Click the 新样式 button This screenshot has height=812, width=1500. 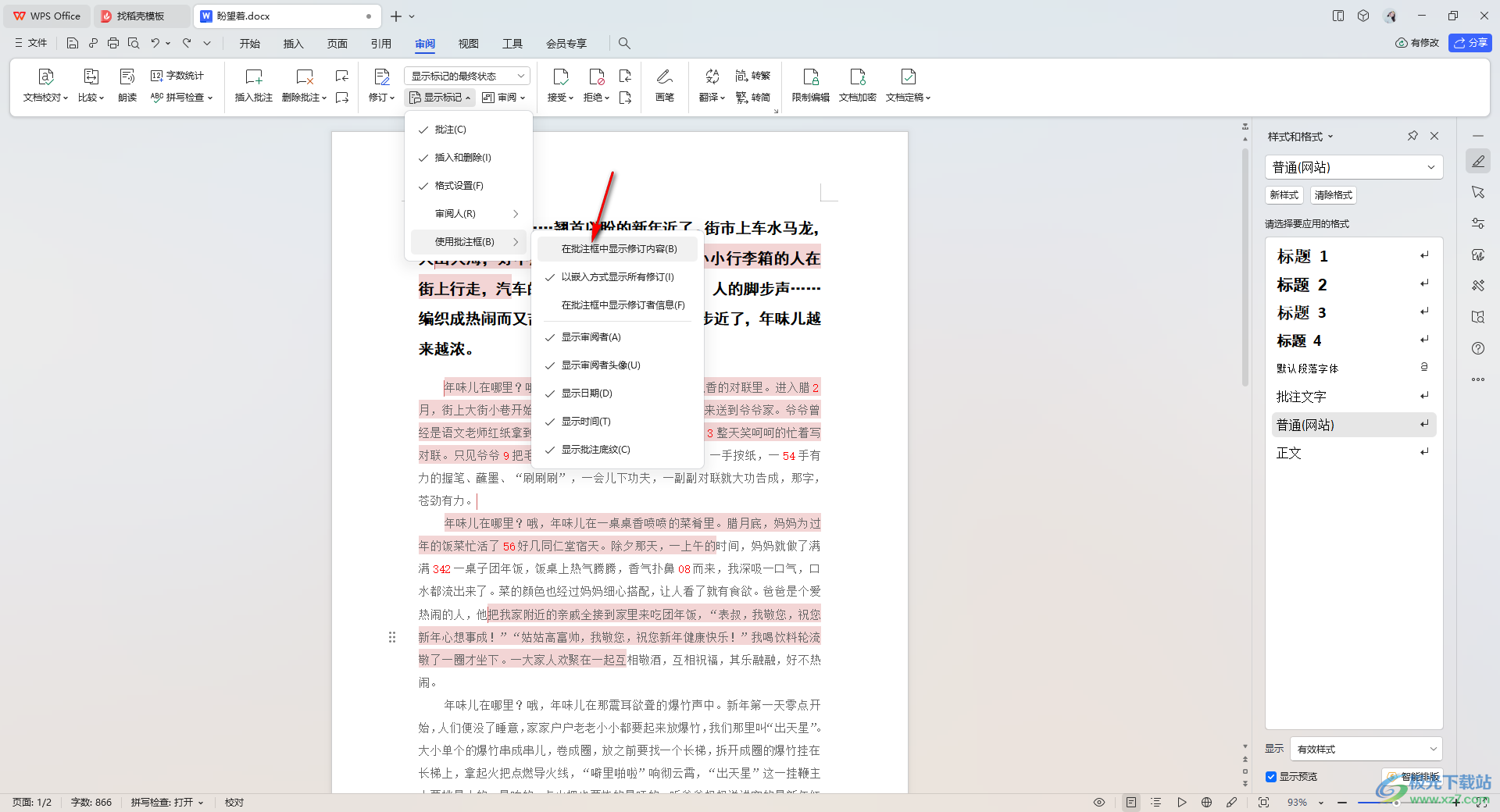[1284, 195]
